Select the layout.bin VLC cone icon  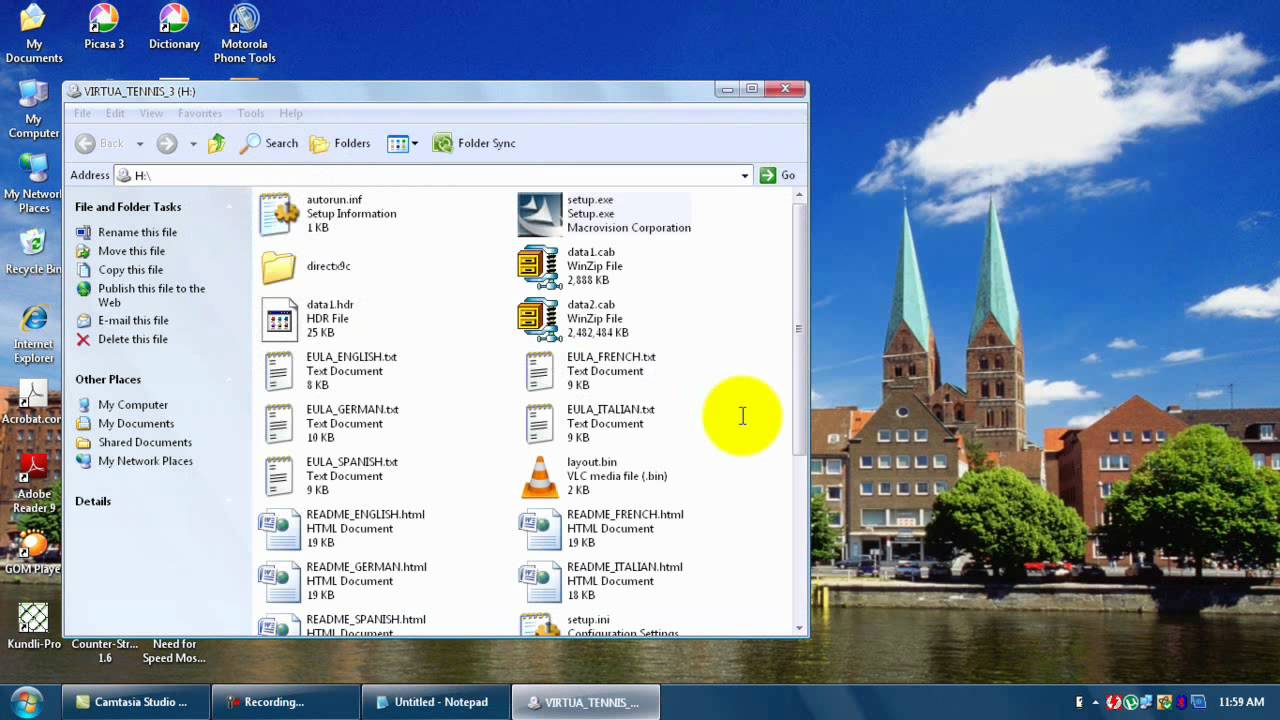[x=540, y=477]
